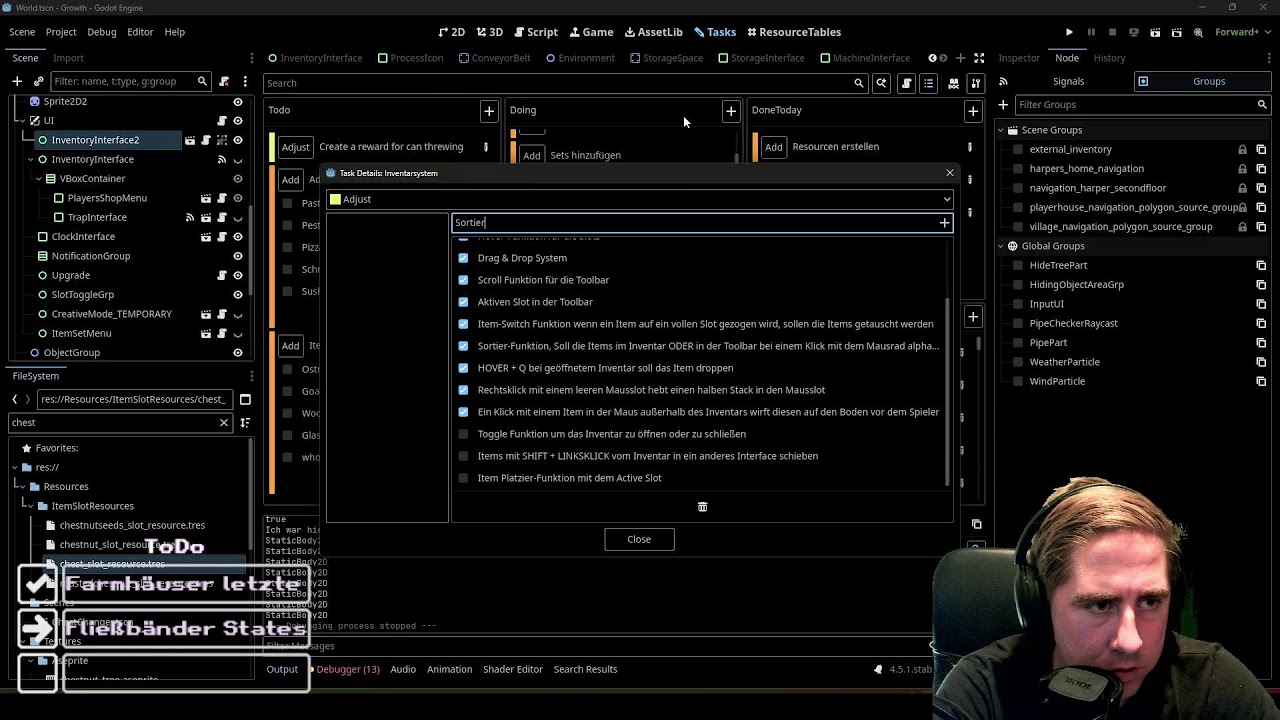This screenshot has height=720, width=1280.
Task: Add new scene tab with plus icon
Action: tap(960, 58)
